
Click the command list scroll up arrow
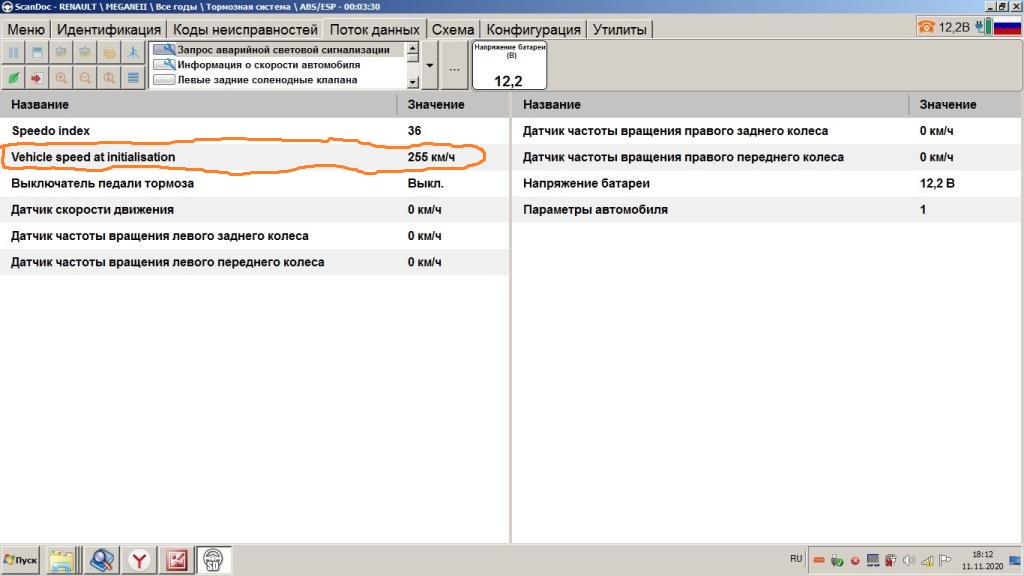(413, 49)
